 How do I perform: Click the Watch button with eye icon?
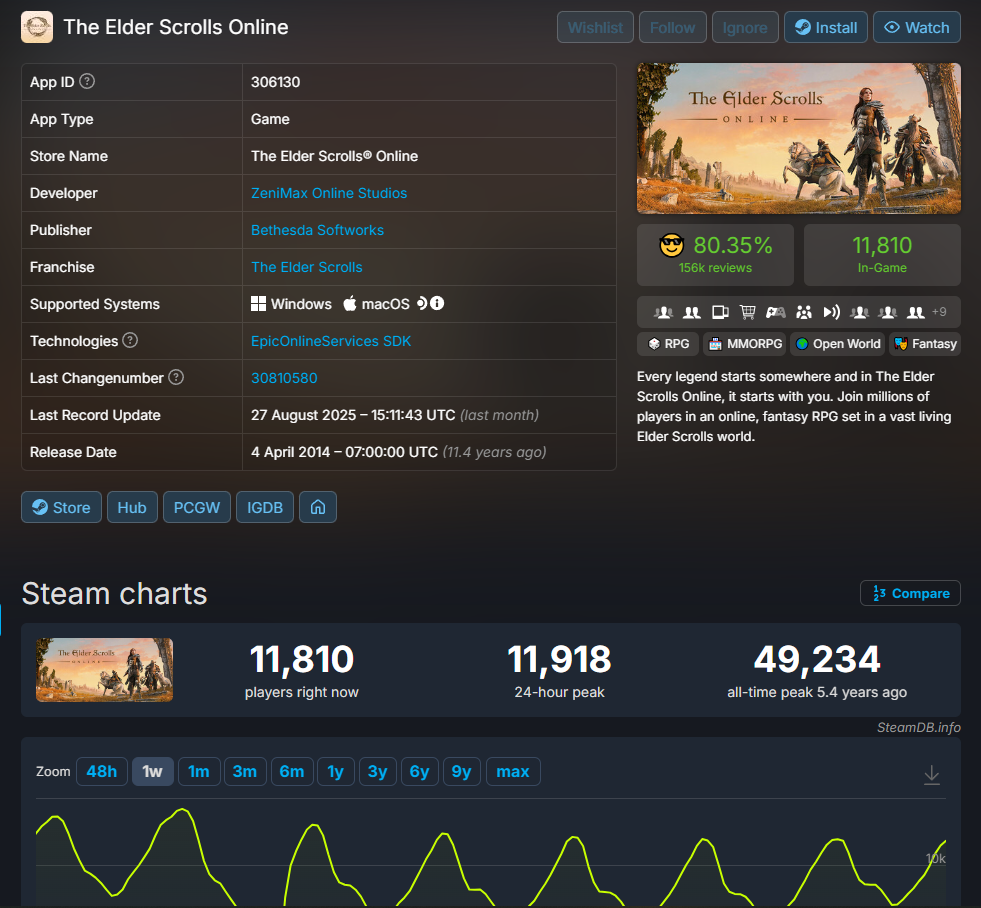pyautogui.click(x=917, y=28)
